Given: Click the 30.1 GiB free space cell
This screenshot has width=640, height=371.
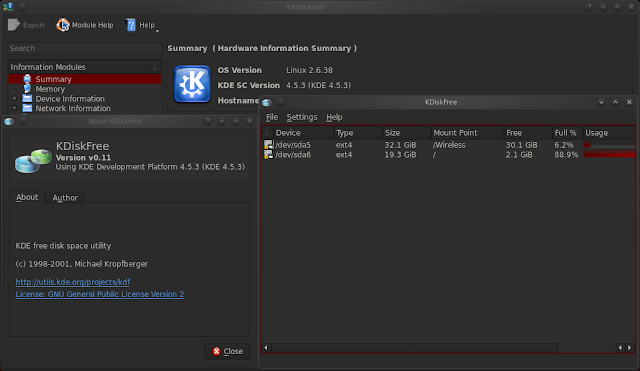Looking at the screenshot, I should 522,145.
